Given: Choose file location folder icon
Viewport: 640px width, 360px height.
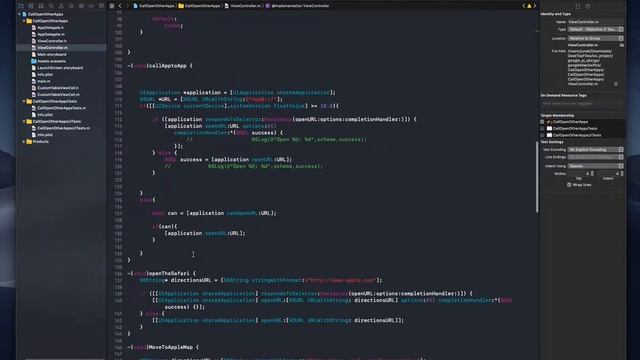Looking at the screenshot, I should pos(622,45).
